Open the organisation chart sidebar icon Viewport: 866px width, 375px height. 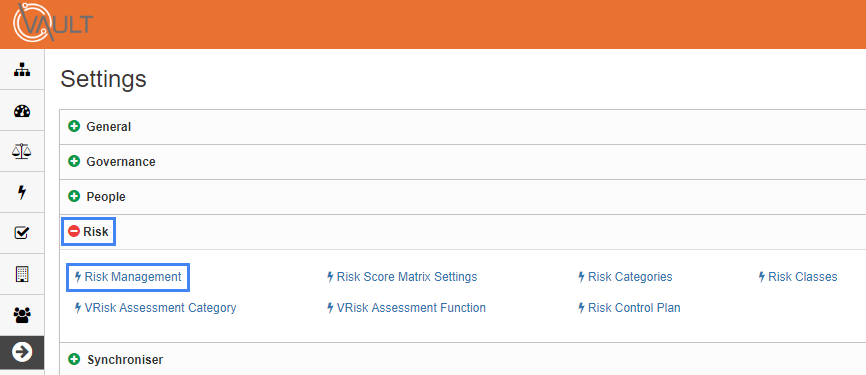click(x=22, y=70)
